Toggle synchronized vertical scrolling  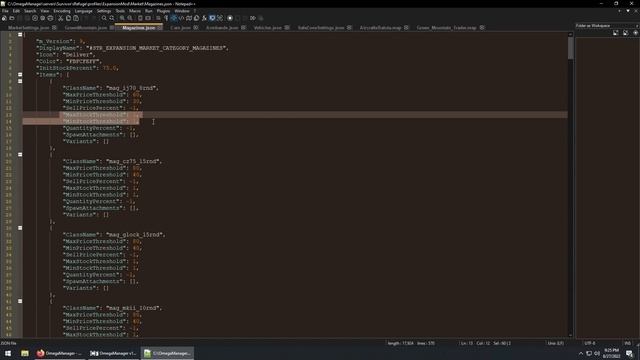click(140, 18)
